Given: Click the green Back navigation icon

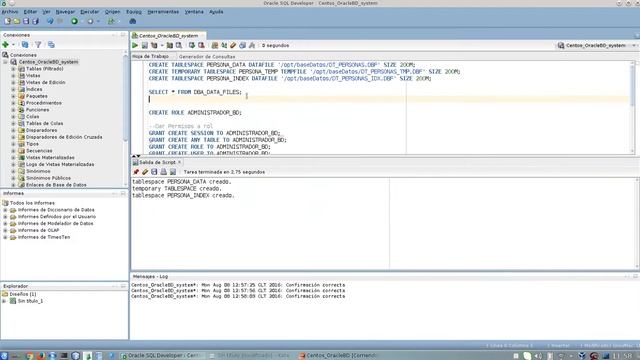Looking at the screenshot, I should (x=74, y=21).
